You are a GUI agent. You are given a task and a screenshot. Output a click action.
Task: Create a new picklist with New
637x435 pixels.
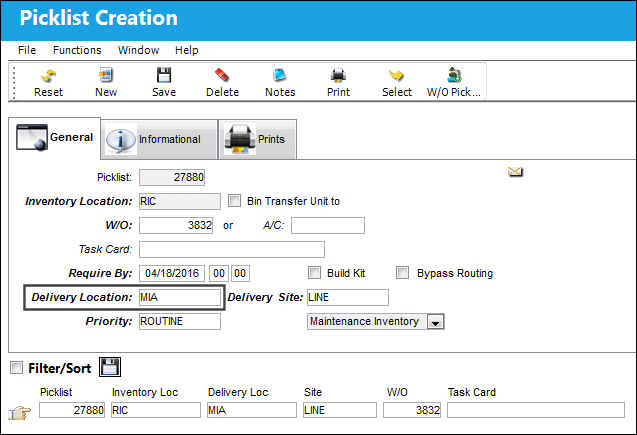106,82
